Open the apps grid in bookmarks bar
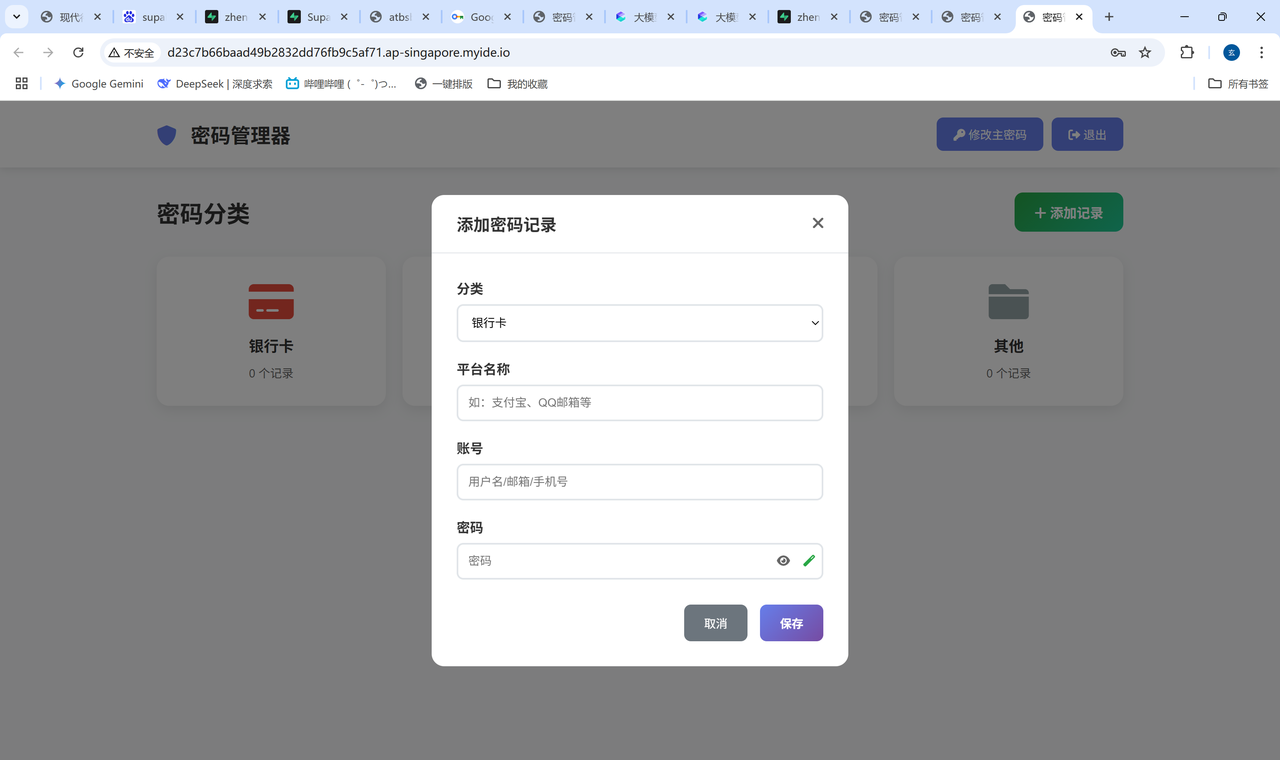This screenshot has height=760, width=1280. [x=22, y=84]
